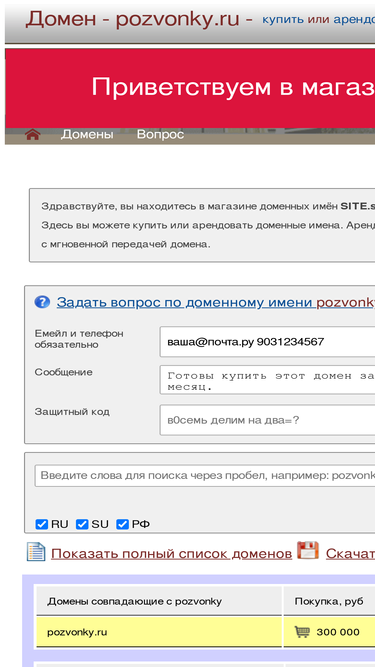Select the pozvonky.ru table row
The height and width of the screenshot is (667, 375).
coord(206,632)
